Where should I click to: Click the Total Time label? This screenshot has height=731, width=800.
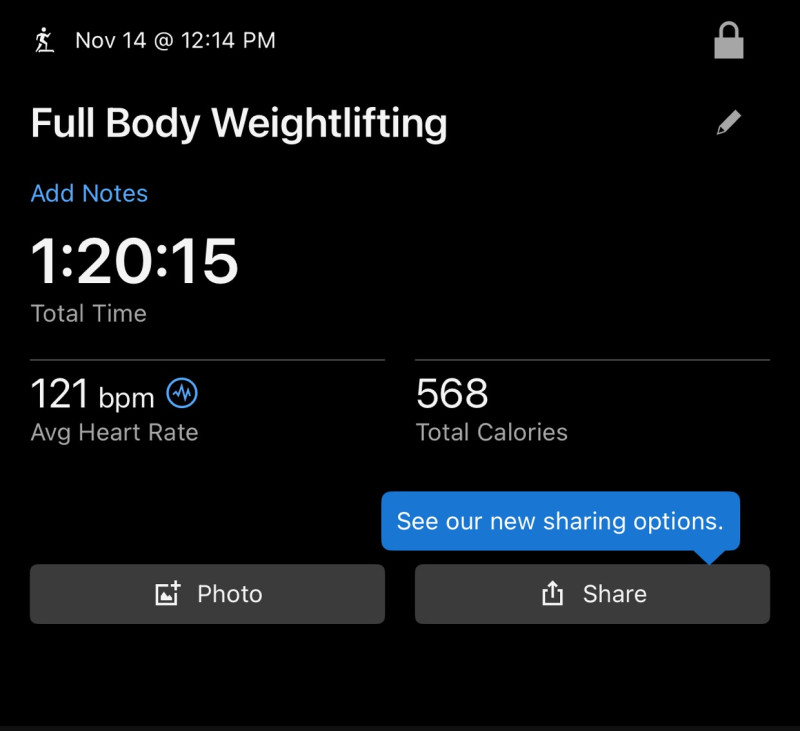[x=88, y=313]
